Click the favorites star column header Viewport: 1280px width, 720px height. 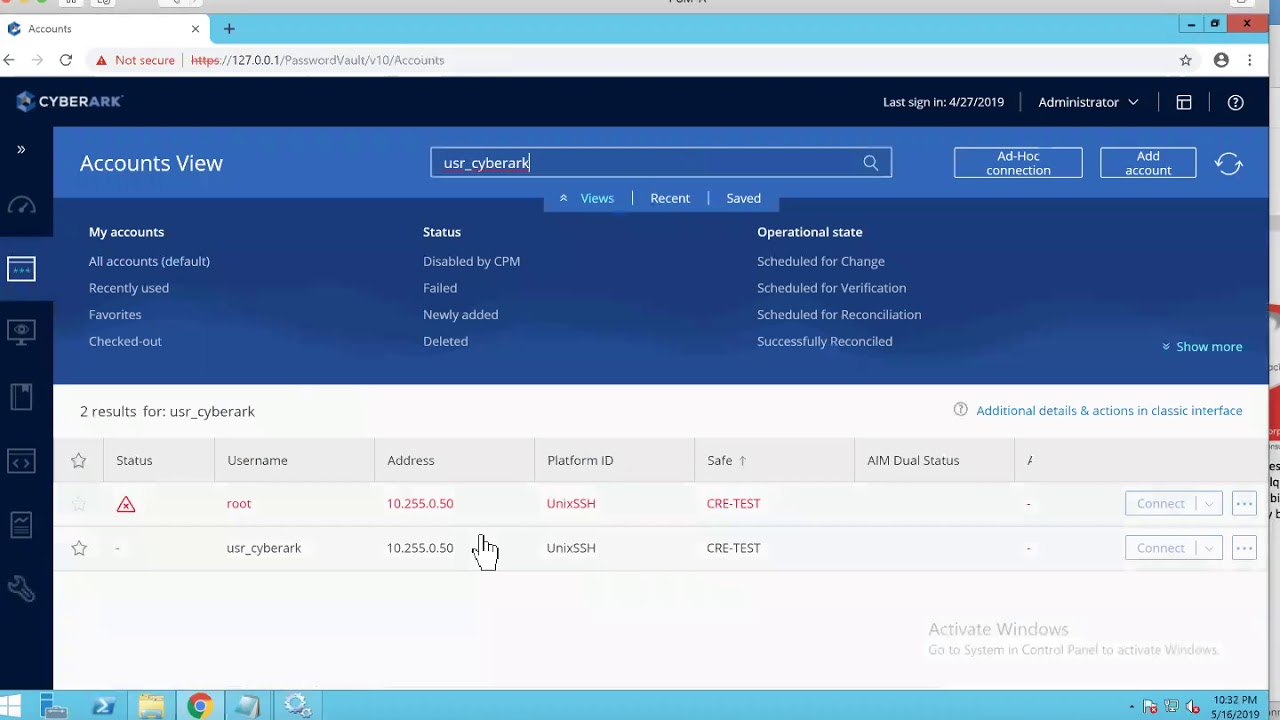[x=79, y=460]
